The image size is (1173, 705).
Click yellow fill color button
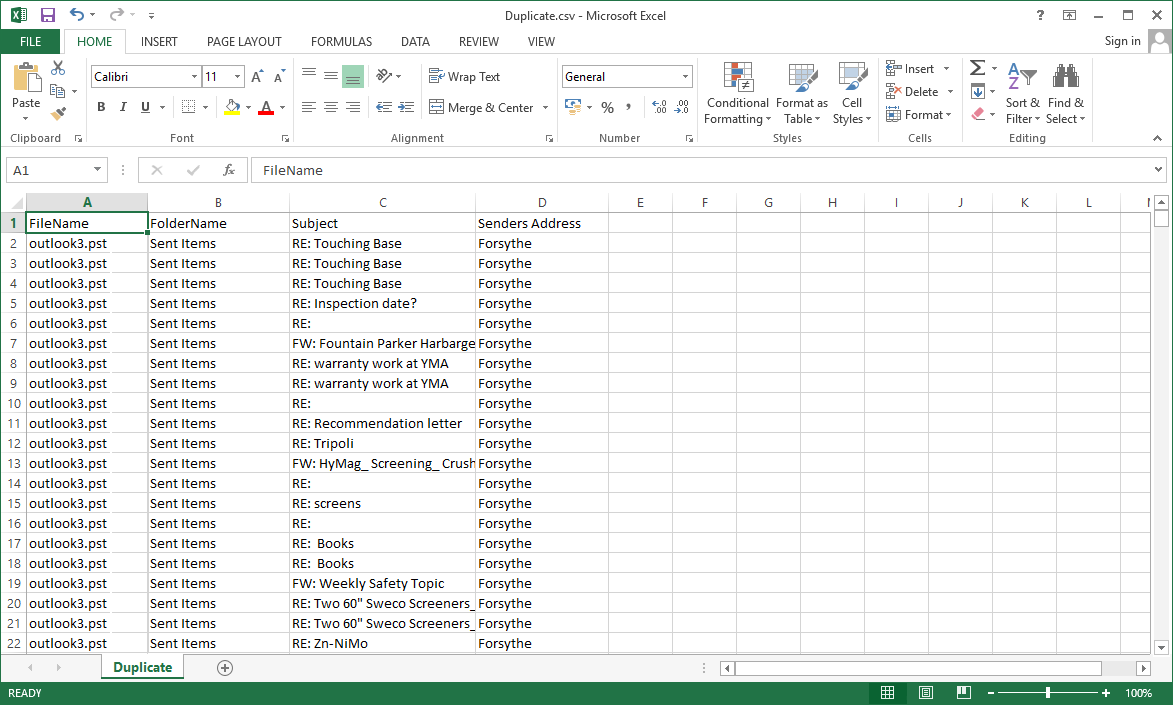233,108
